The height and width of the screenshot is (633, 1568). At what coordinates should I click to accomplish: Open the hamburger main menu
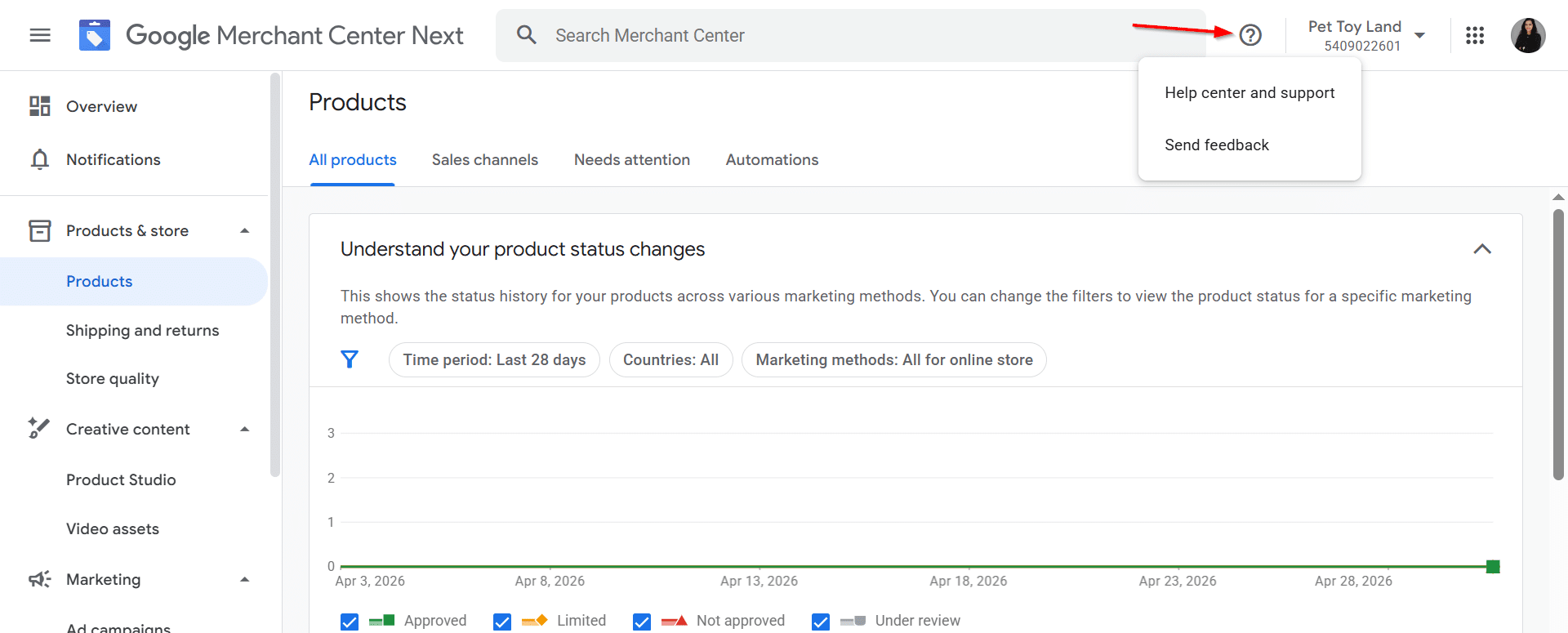(x=40, y=35)
